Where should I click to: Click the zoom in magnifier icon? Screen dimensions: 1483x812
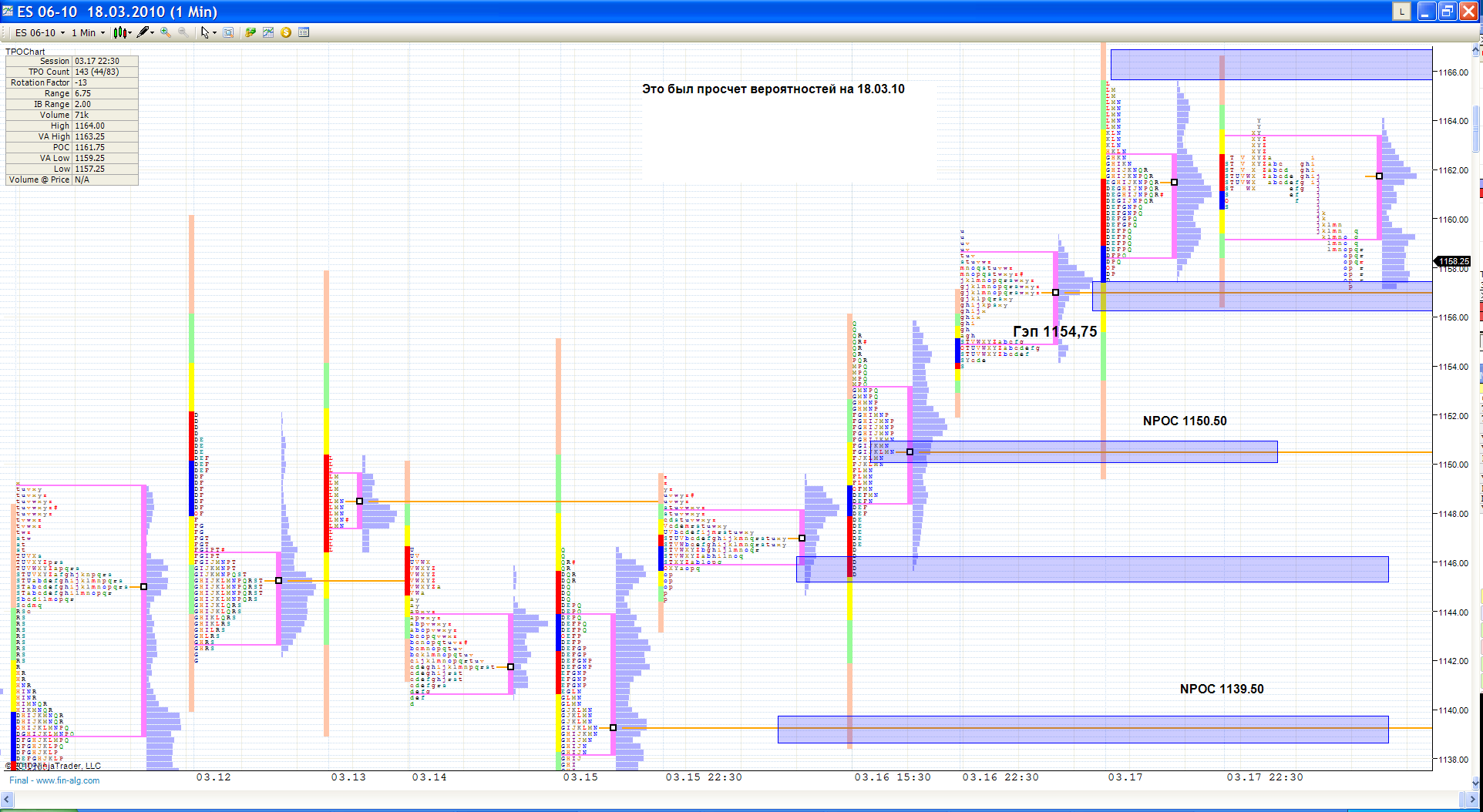coord(165,32)
